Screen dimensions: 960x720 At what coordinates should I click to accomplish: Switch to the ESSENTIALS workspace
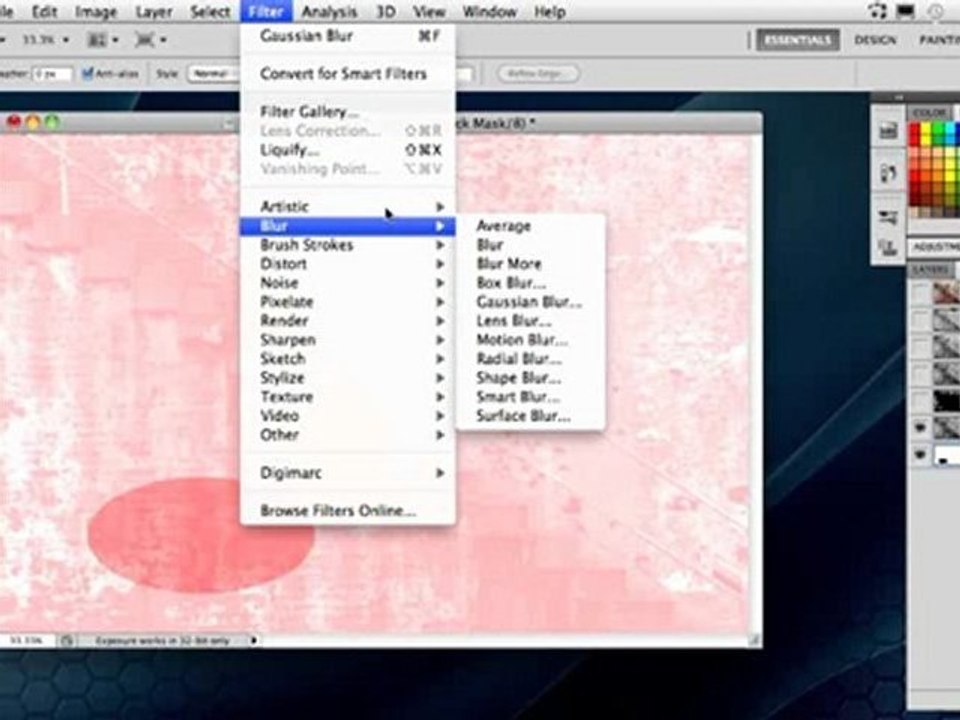coord(797,40)
